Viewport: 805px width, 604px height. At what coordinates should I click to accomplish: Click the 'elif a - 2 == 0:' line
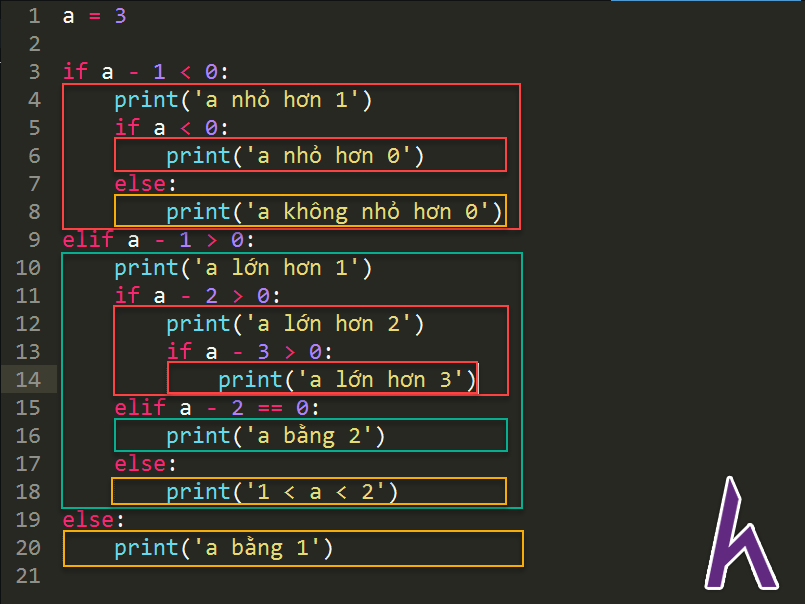click(x=217, y=408)
